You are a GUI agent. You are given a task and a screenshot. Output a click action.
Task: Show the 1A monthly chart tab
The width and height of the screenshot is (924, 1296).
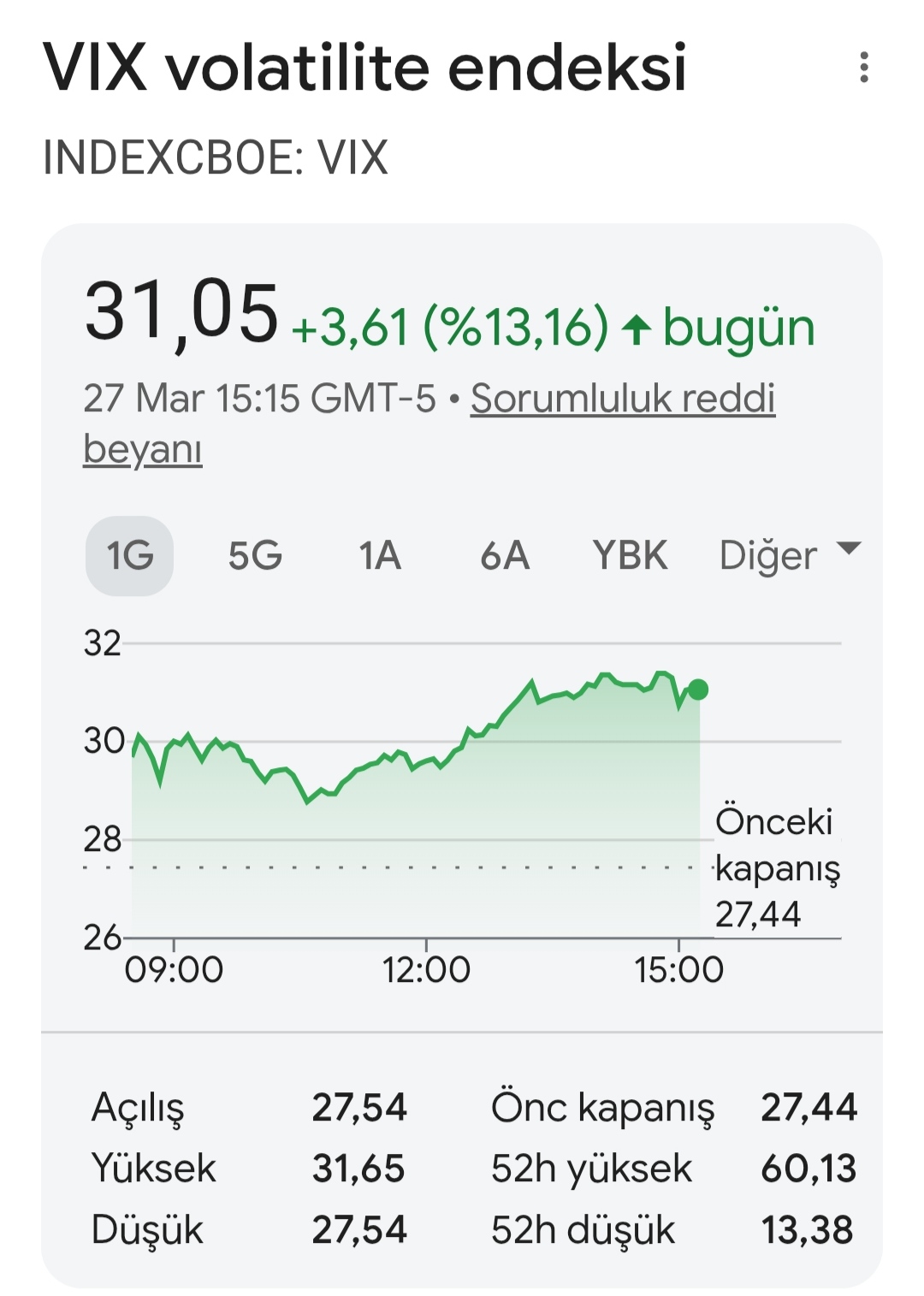[379, 556]
